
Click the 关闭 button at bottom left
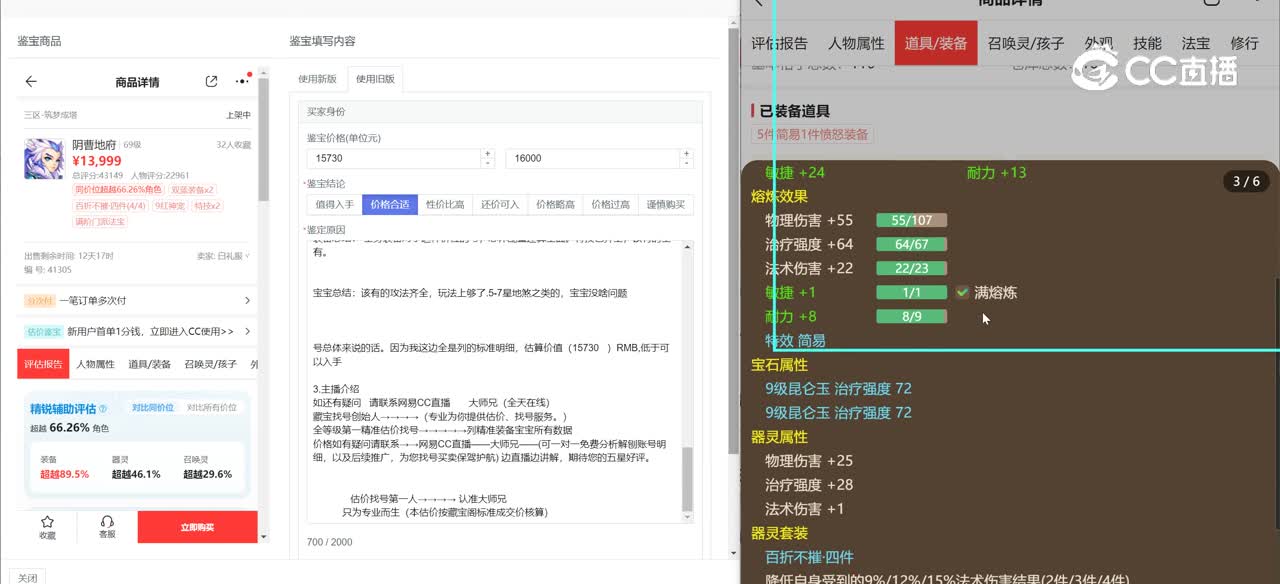click(27, 578)
